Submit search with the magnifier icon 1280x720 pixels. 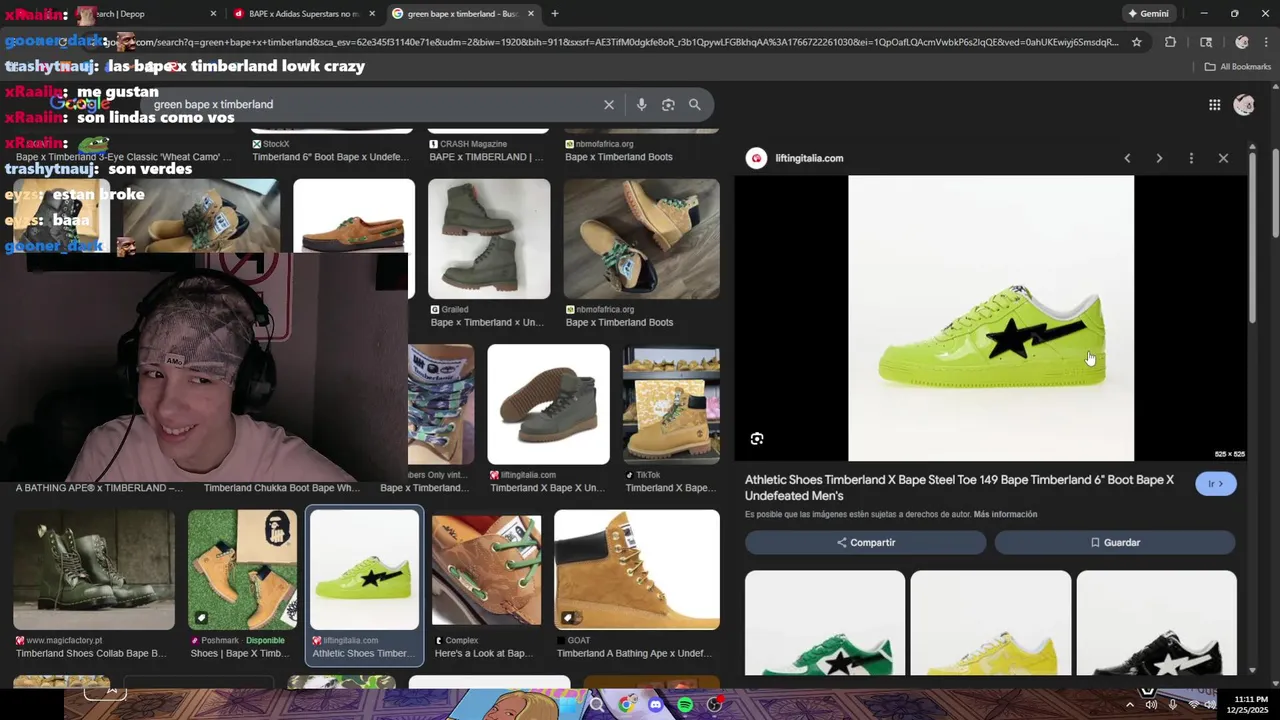(x=695, y=105)
